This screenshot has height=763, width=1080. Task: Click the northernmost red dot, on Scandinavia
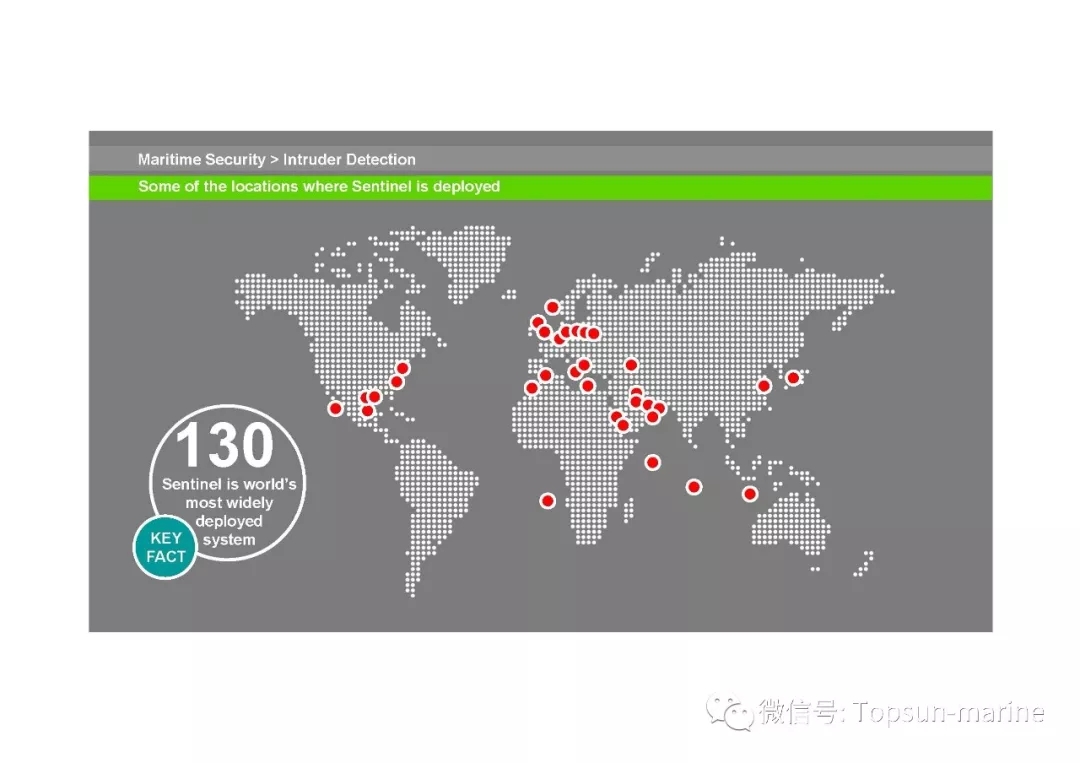pos(552,307)
